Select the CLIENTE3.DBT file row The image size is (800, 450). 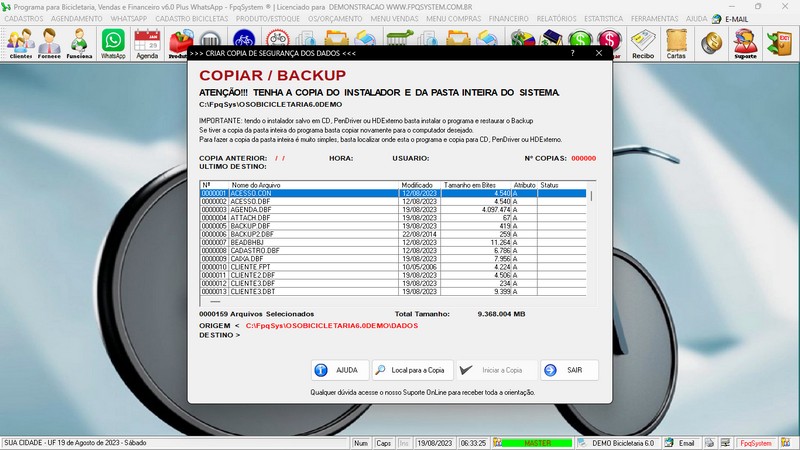(393, 291)
